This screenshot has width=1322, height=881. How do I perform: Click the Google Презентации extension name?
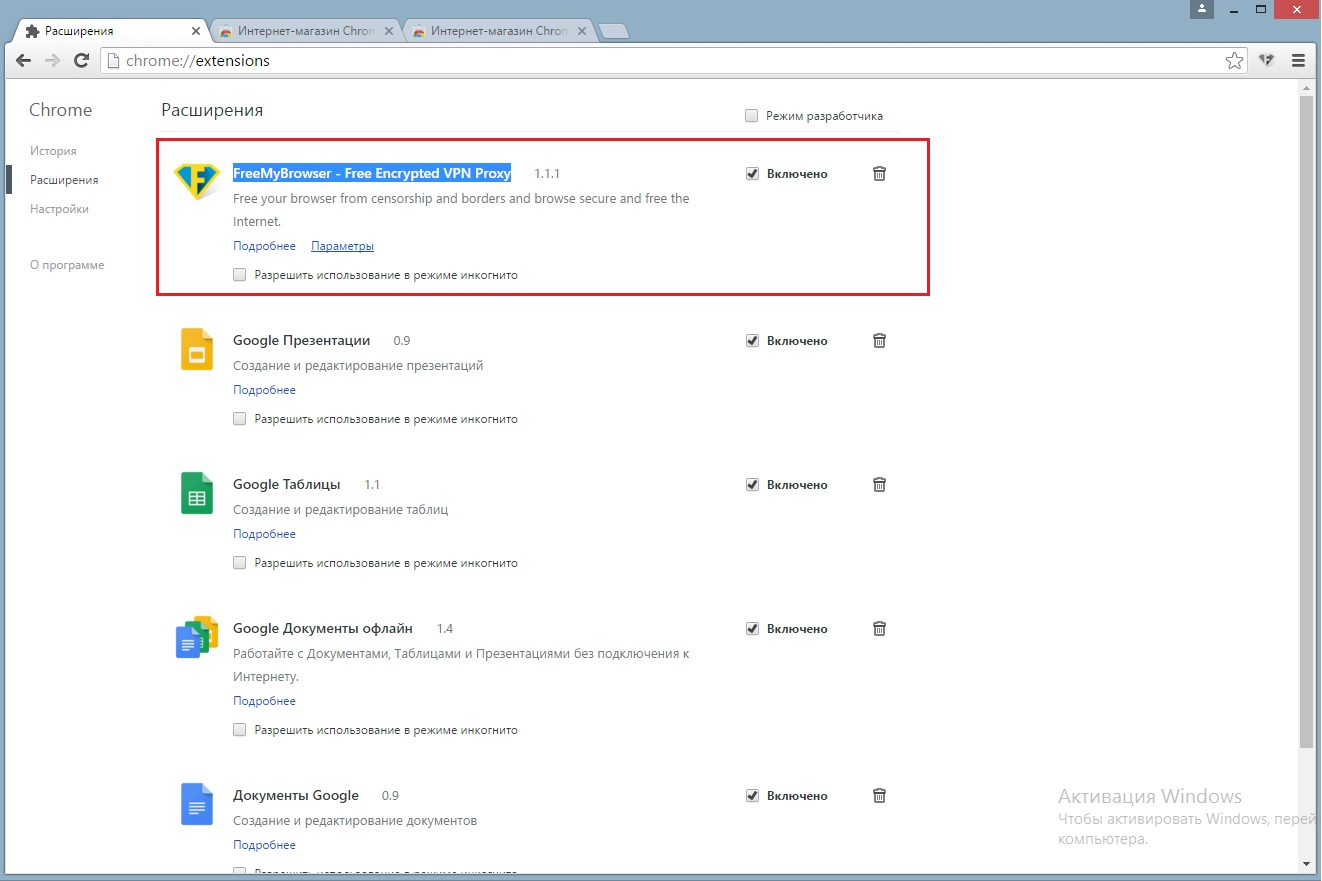tap(301, 341)
